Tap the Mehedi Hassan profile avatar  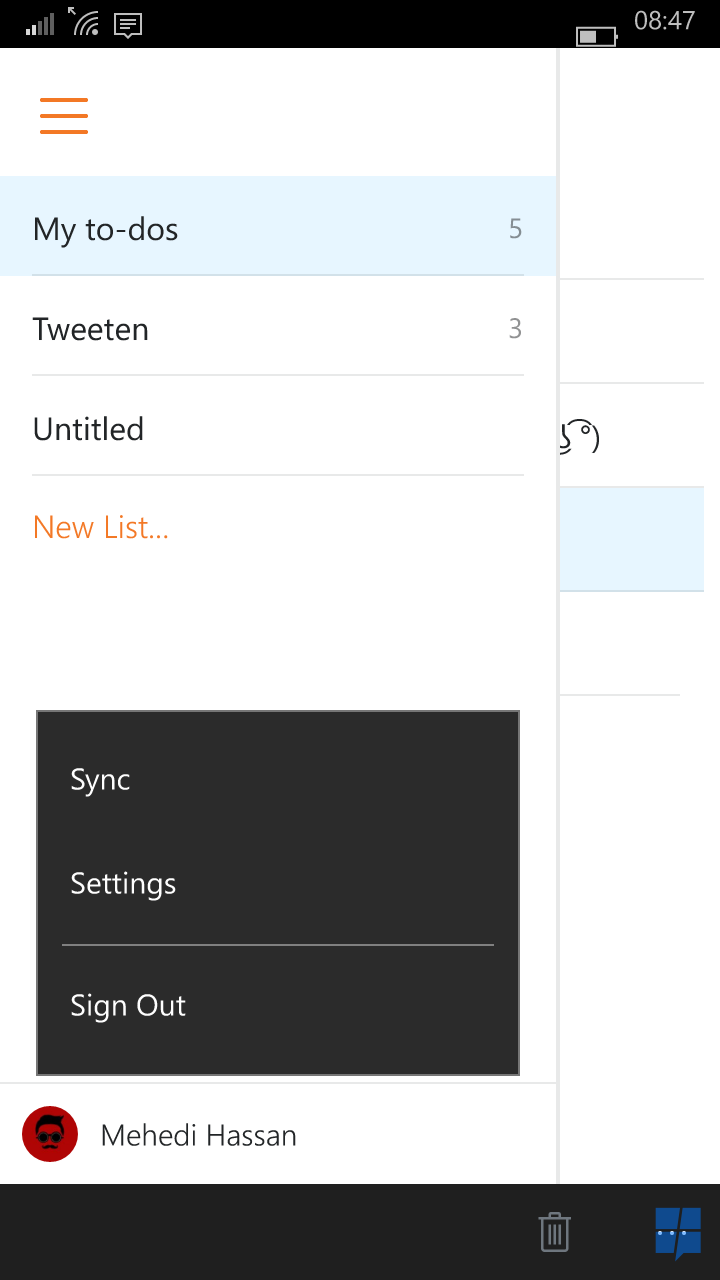coord(50,1134)
